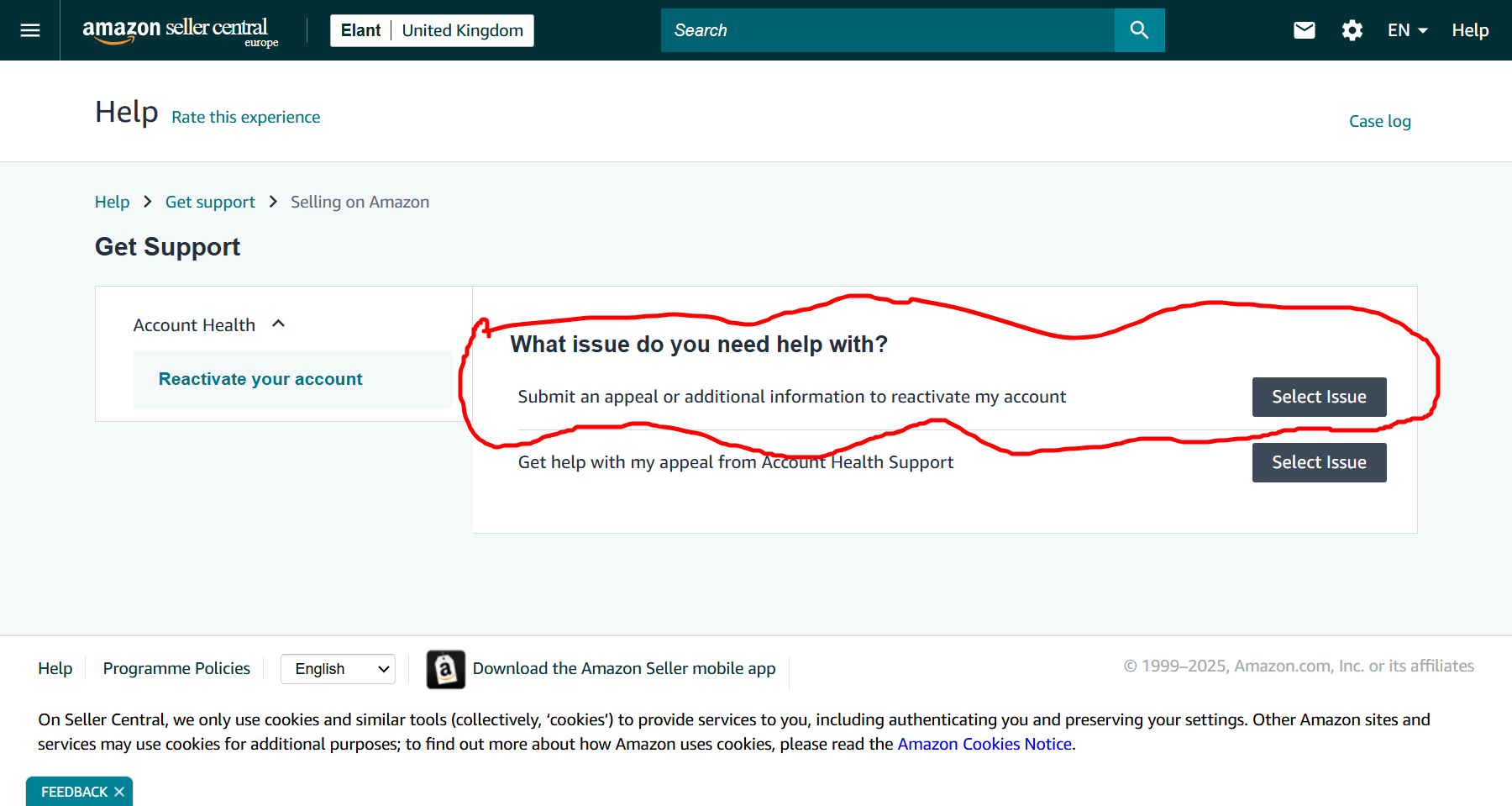Open footer Help link
Viewport: 1512px width, 806px height.
[55, 668]
